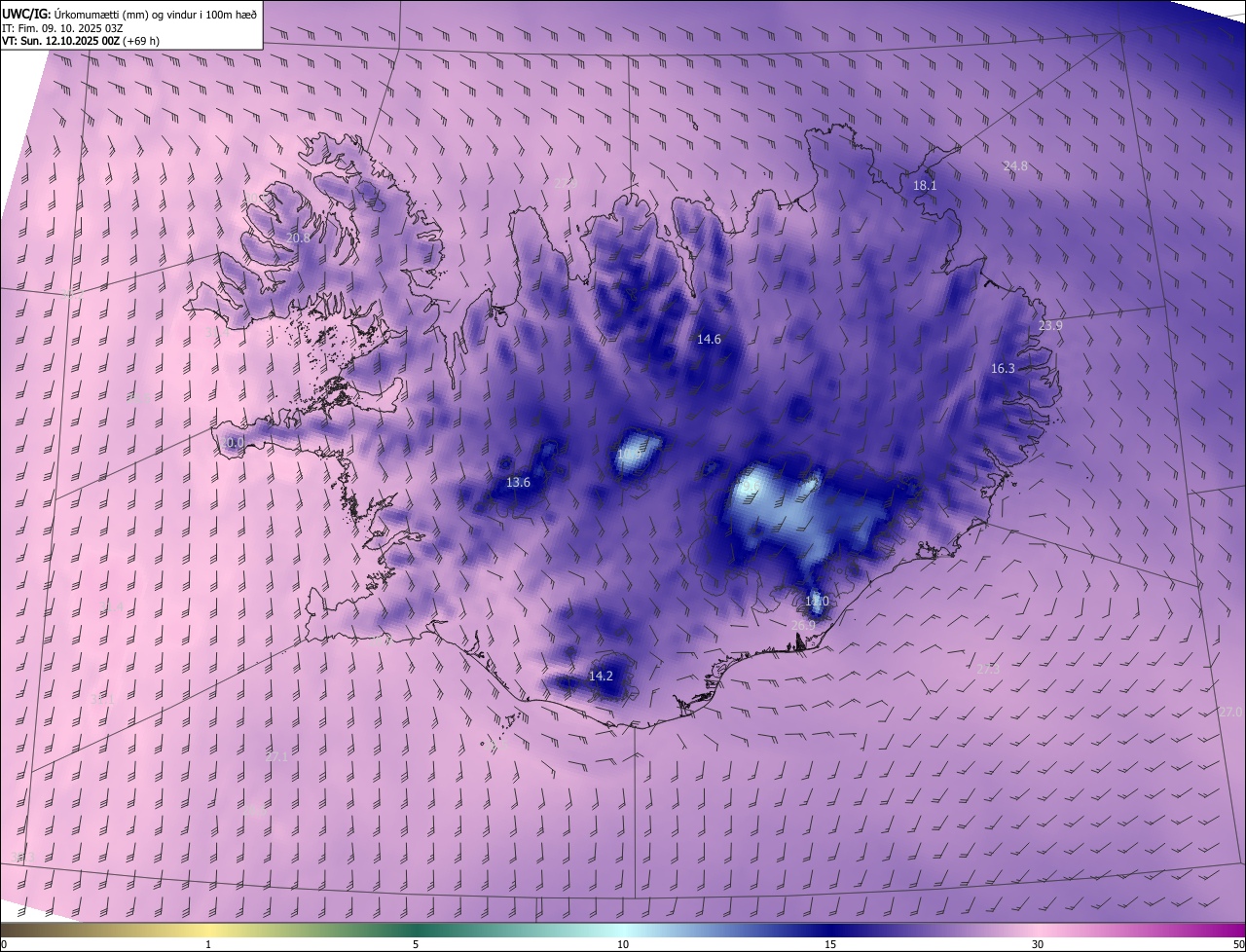Click the 27.3 value over the southeast sea
Image resolution: width=1246 pixels, height=952 pixels.
point(988,670)
